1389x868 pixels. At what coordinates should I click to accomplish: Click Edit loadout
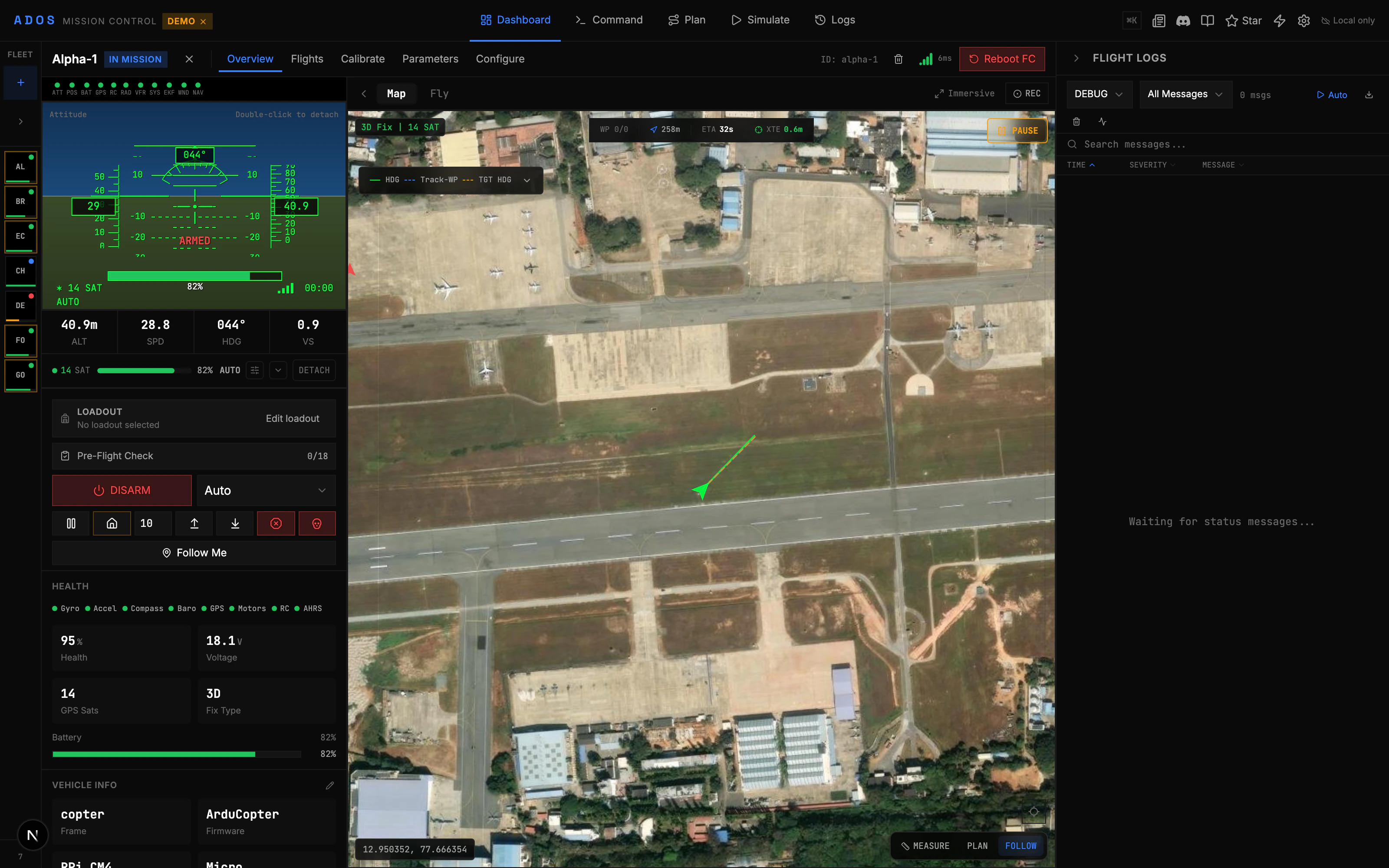[x=292, y=418]
